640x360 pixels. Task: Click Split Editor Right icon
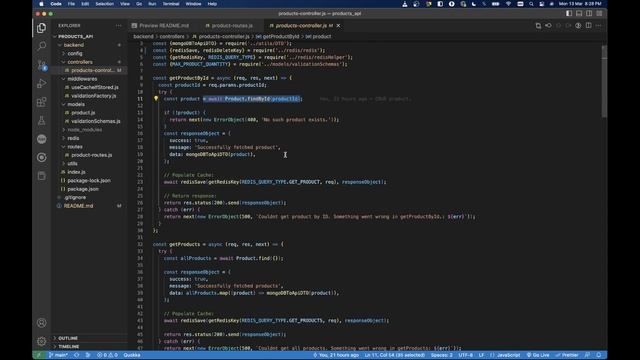coord(589,25)
